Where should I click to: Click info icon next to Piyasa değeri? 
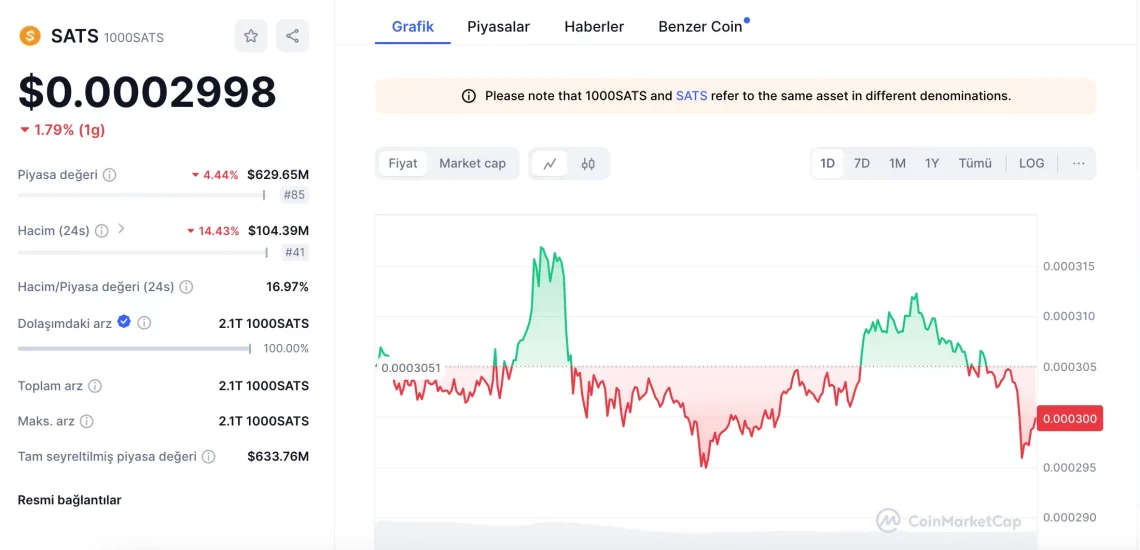(110, 175)
